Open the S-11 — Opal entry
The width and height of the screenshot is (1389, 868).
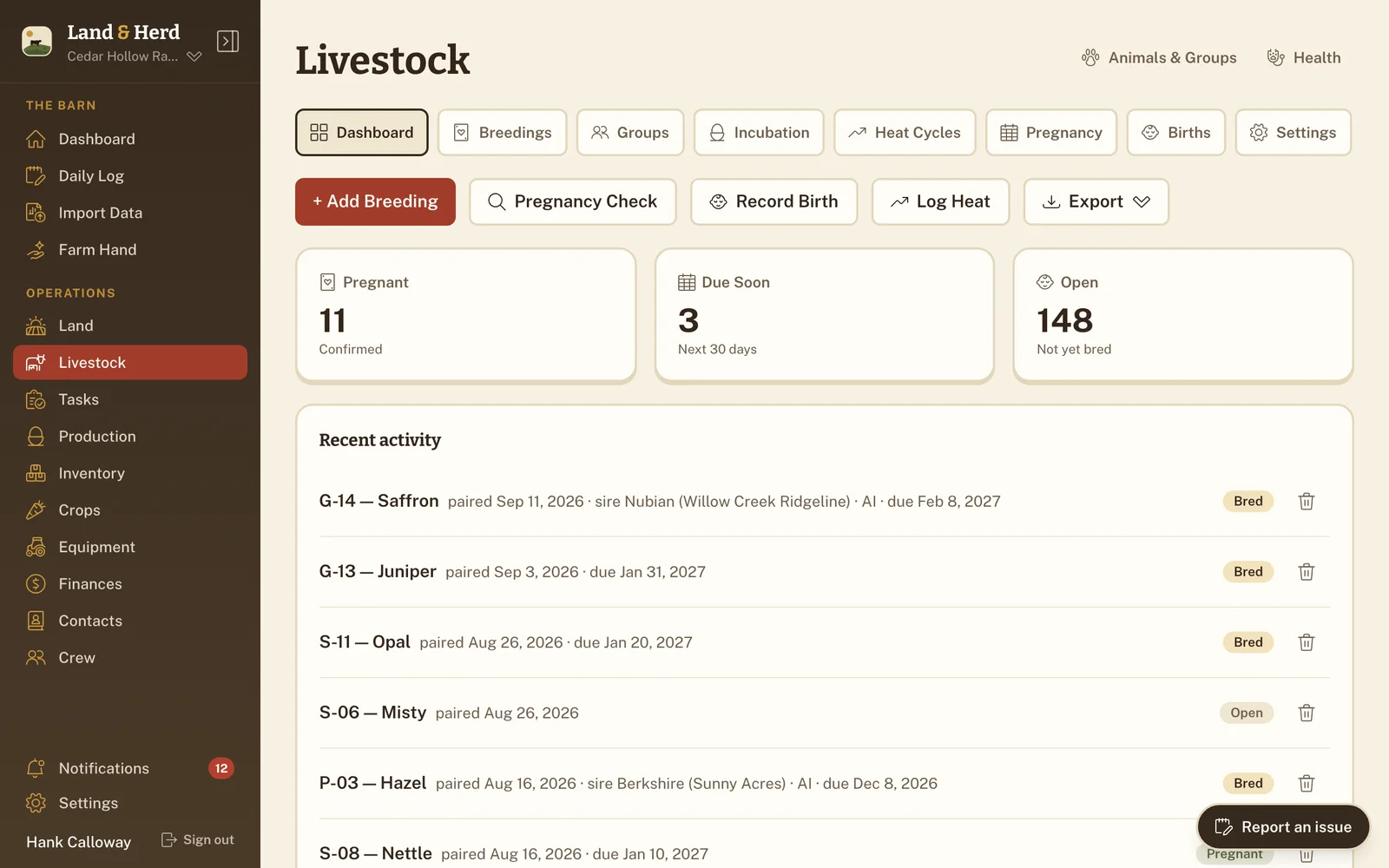[365, 642]
